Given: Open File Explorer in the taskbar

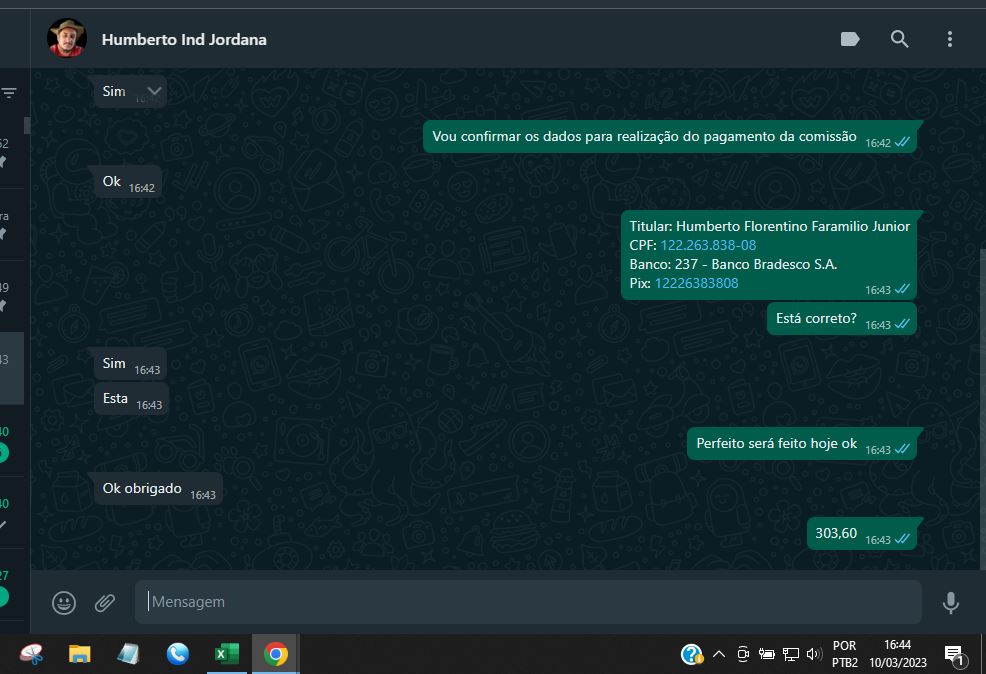Looking at the screenshot, I should (x=80, y=654).
